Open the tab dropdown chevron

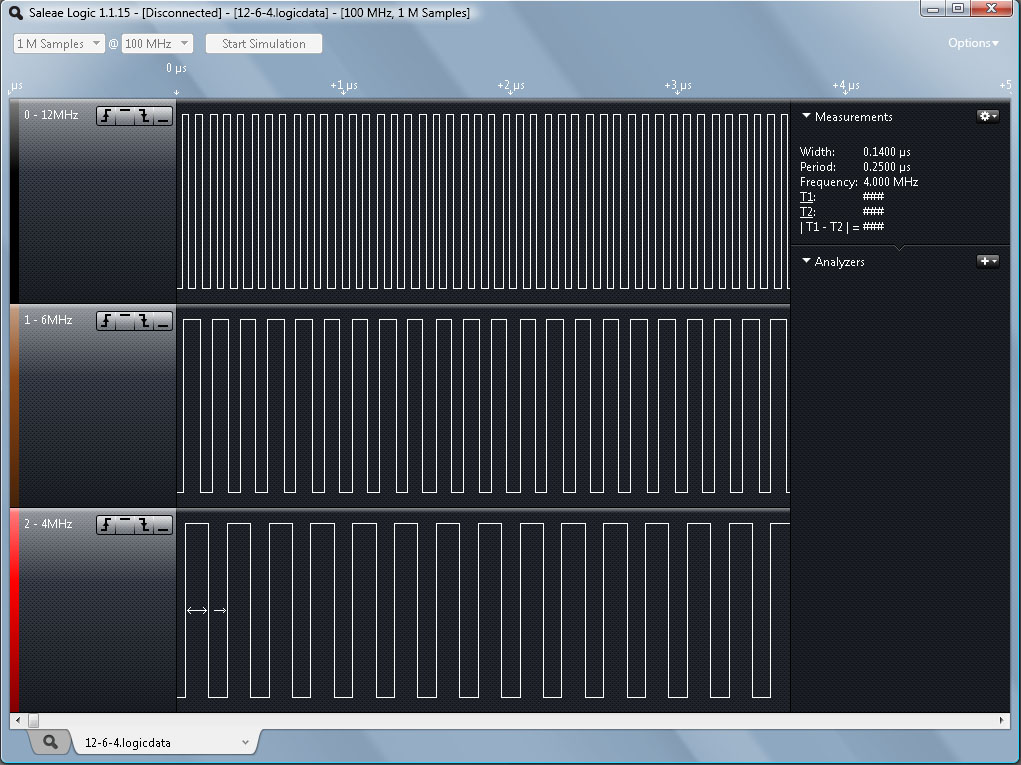(245, 743)
